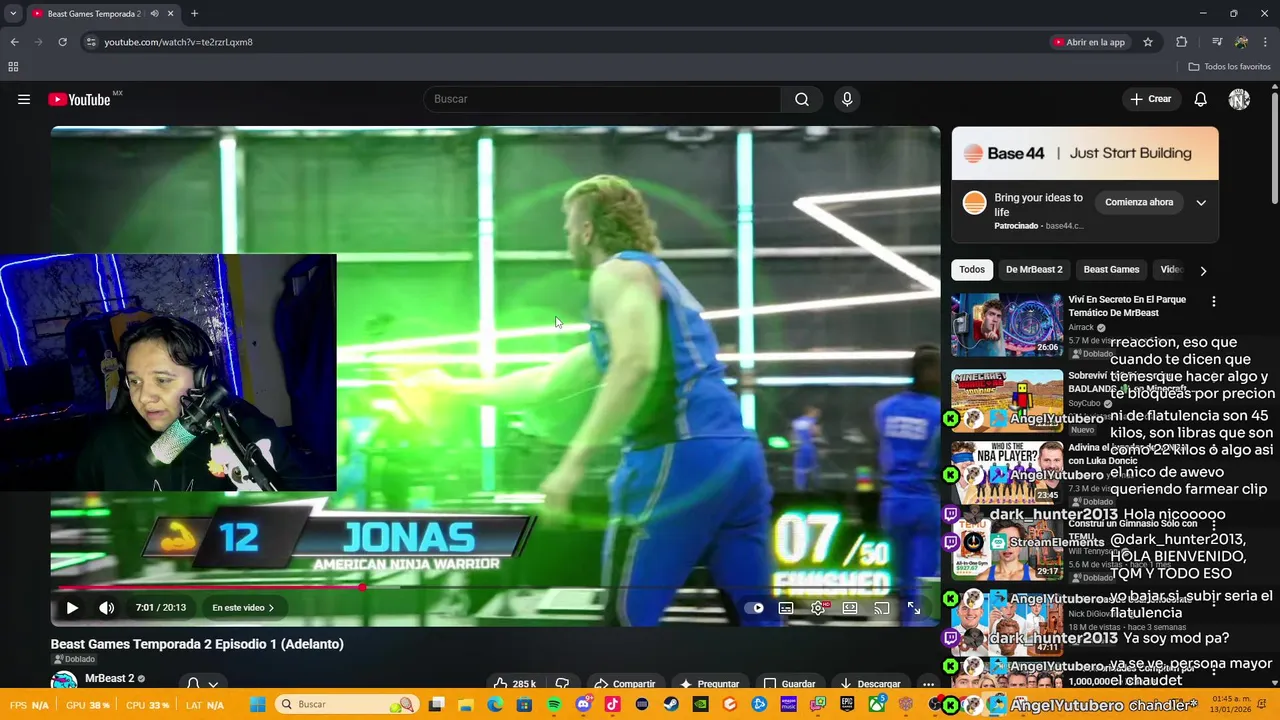The width and height of the screenshot is (1280, 720).
Task: Show more filter chips with the arrow
Action: tap(1203, 270)
